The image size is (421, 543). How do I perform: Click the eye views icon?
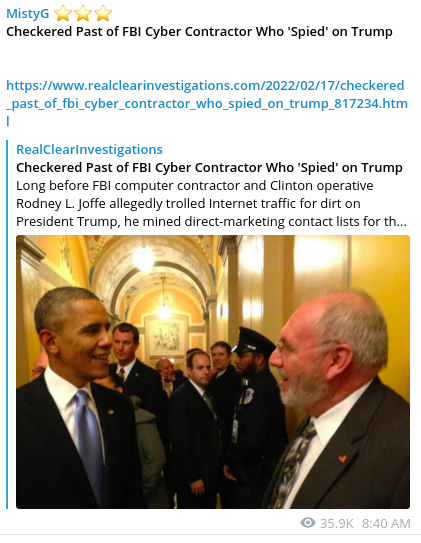click(x=307, y=523)
